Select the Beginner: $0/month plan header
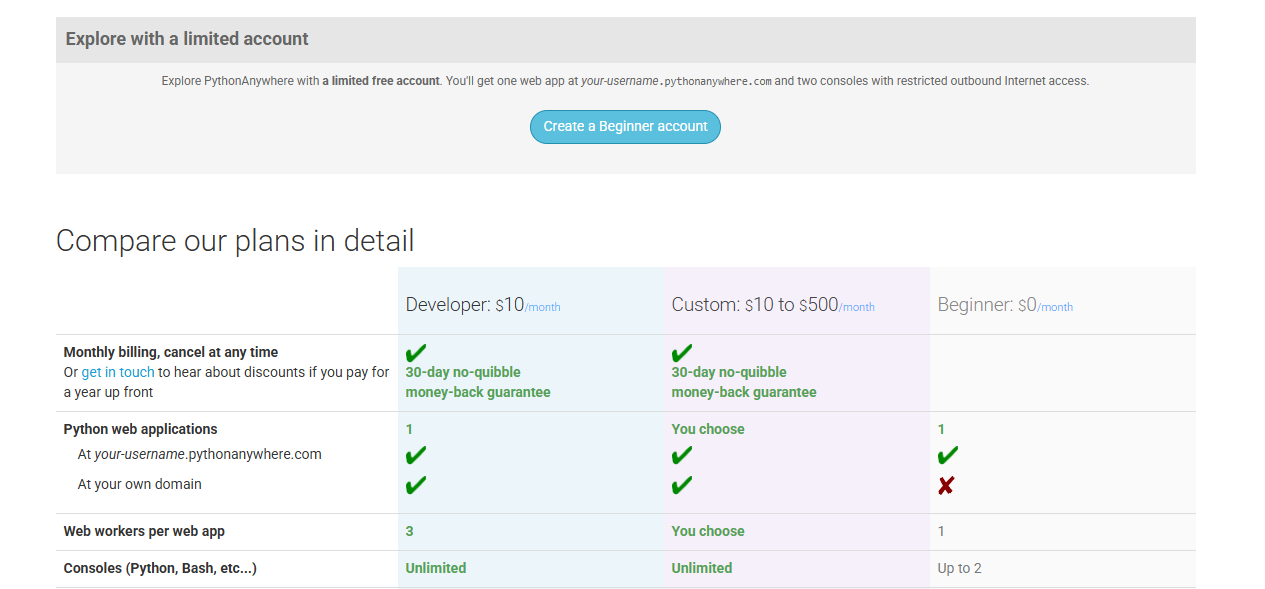This screenshot has height=589, width=1265. 1005,305
